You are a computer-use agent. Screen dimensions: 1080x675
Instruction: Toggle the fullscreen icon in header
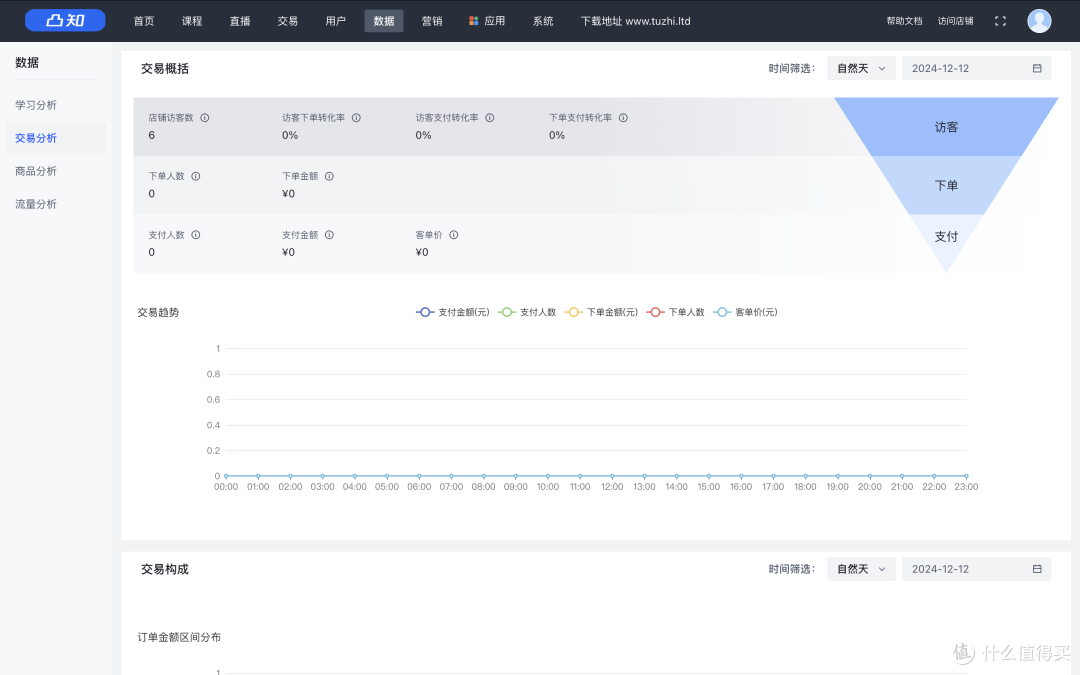pos(1000,21)
